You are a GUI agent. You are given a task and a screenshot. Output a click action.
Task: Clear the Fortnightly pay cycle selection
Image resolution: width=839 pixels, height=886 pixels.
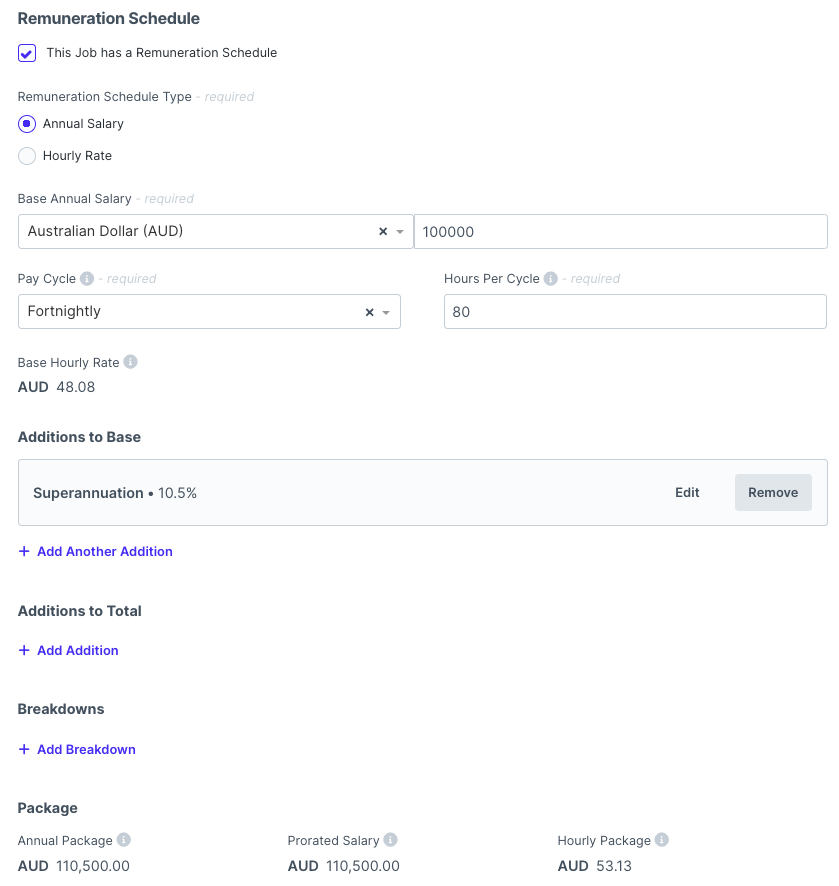(x=369, y=312)
